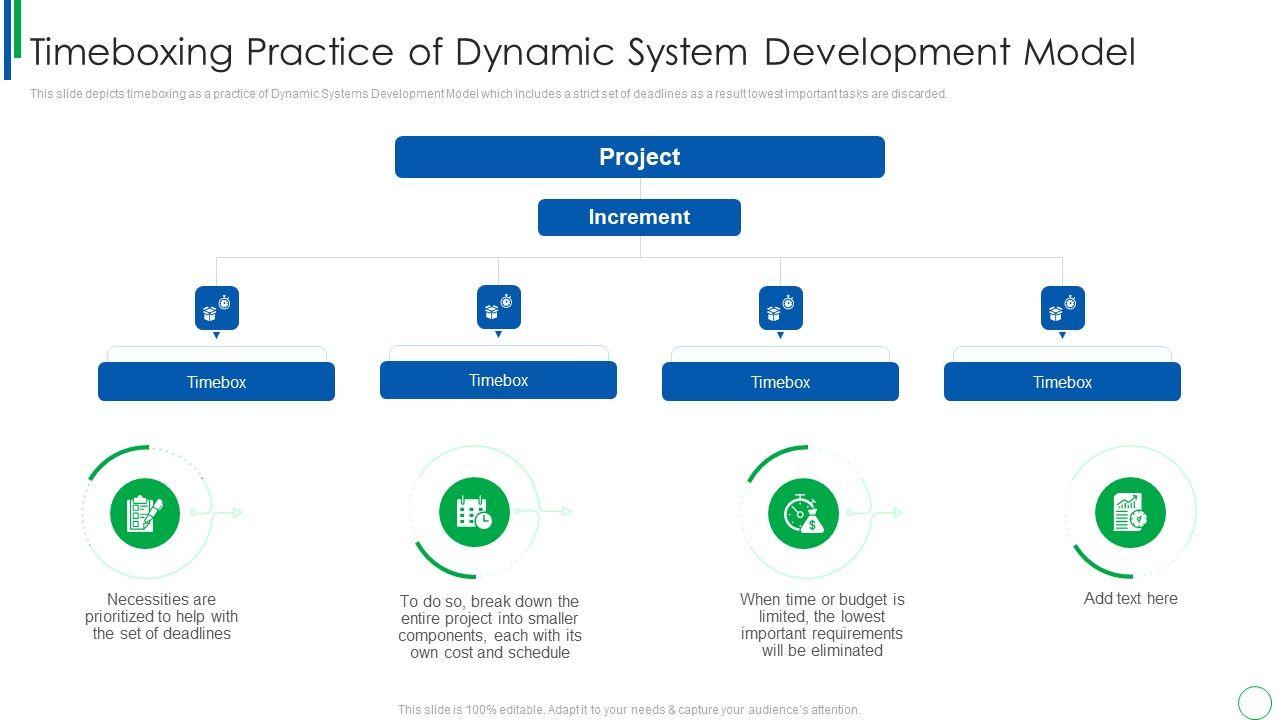Select the third blue box-and-timer icon from left
This screenshot has width=1280, height=720.
click(x=780, y=308)
